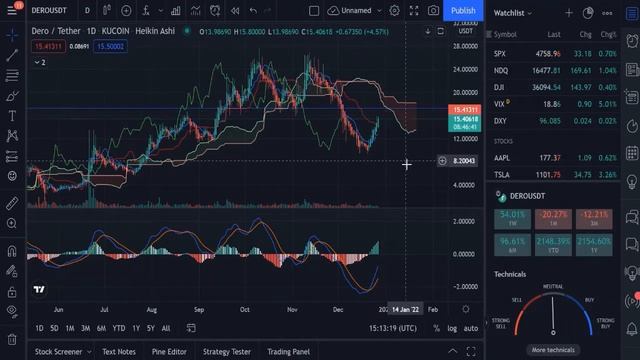Expand the Stock Screener dropdown arrow
The image size is (640, 360).
pyautogui.click(x=89, y=352)
